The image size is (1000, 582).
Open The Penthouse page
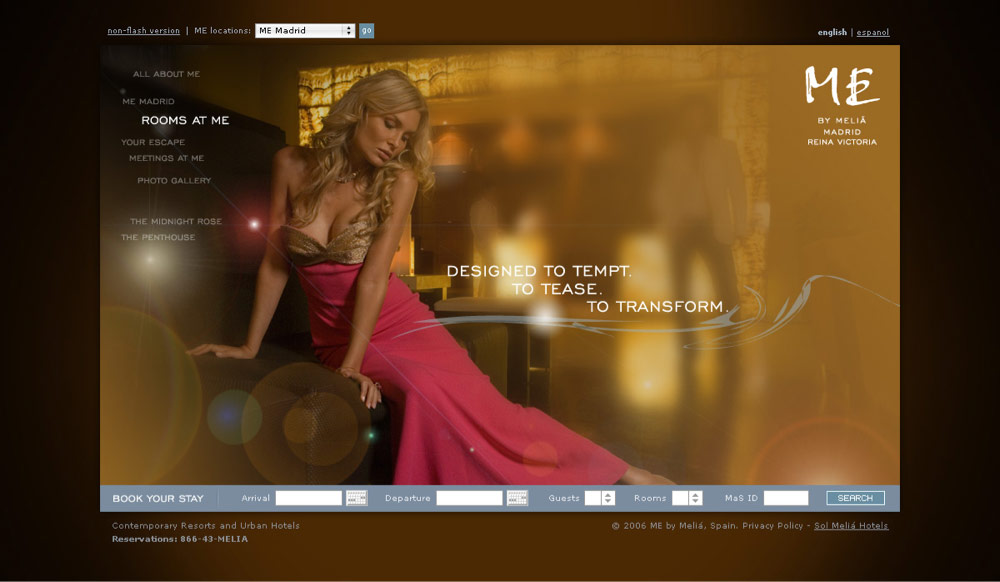coord(158,238)
